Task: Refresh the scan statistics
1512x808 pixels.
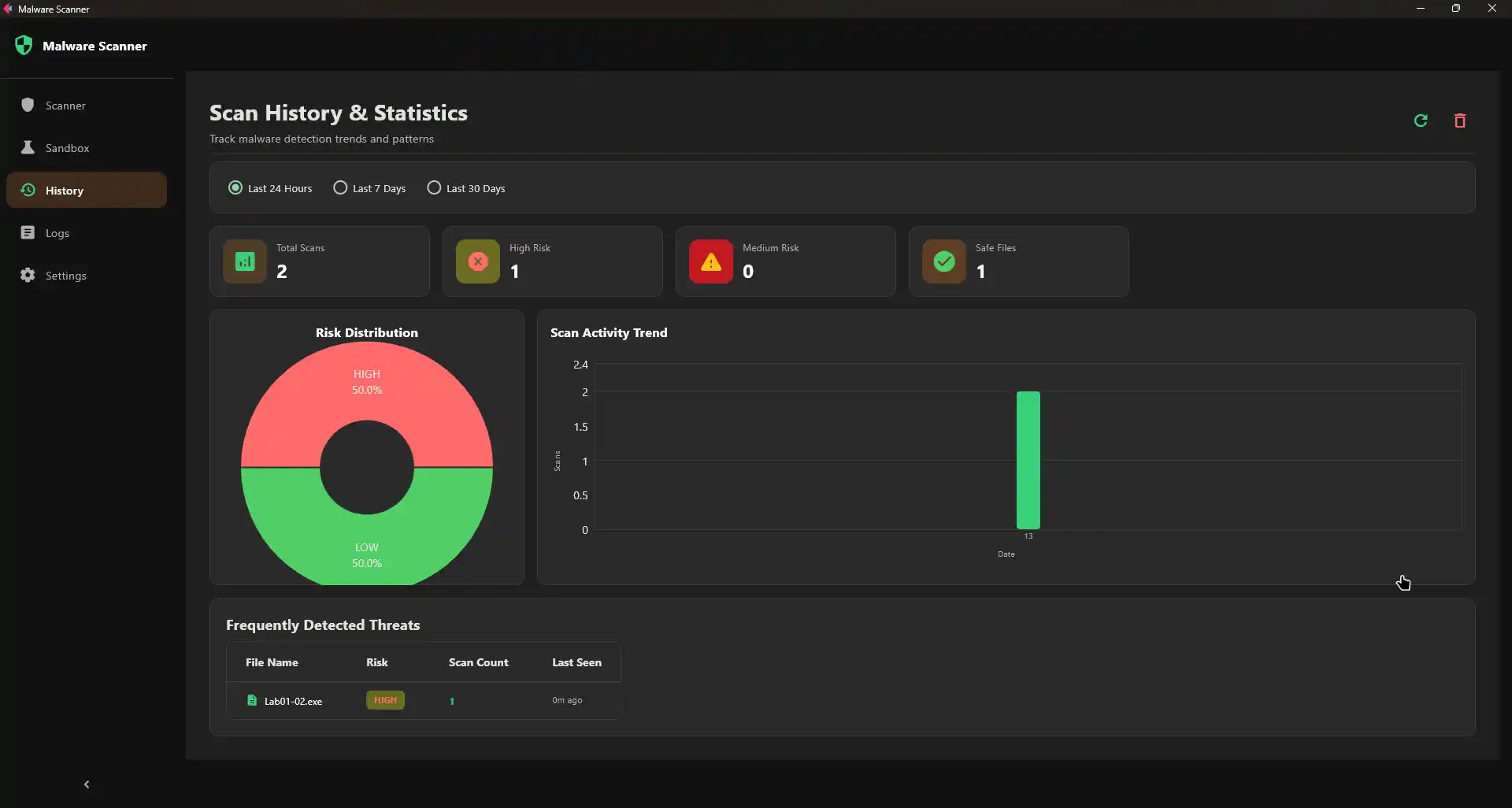Action: coord(1421,120)
